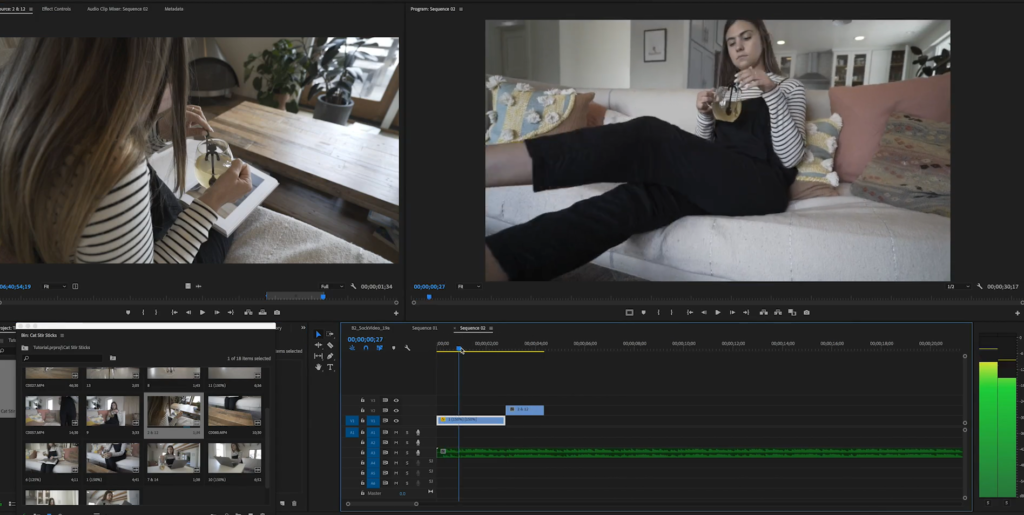The image size is (1024, 515).
Task: Select the Type tool
Action: [330, 367]
